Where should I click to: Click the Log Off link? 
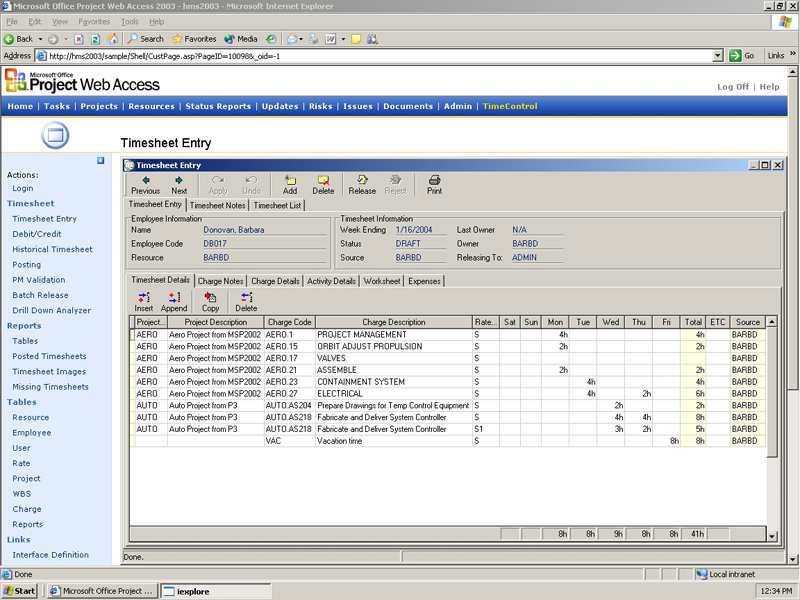coord(733,87)
